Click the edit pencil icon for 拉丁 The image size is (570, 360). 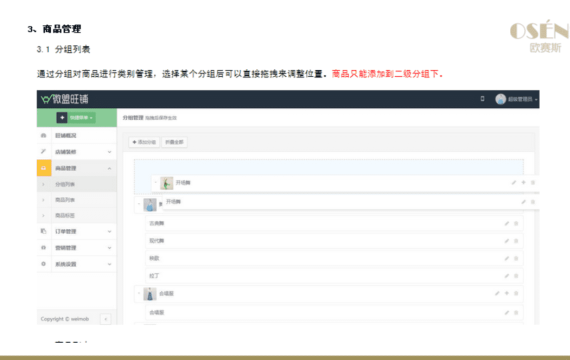point(507,276)
